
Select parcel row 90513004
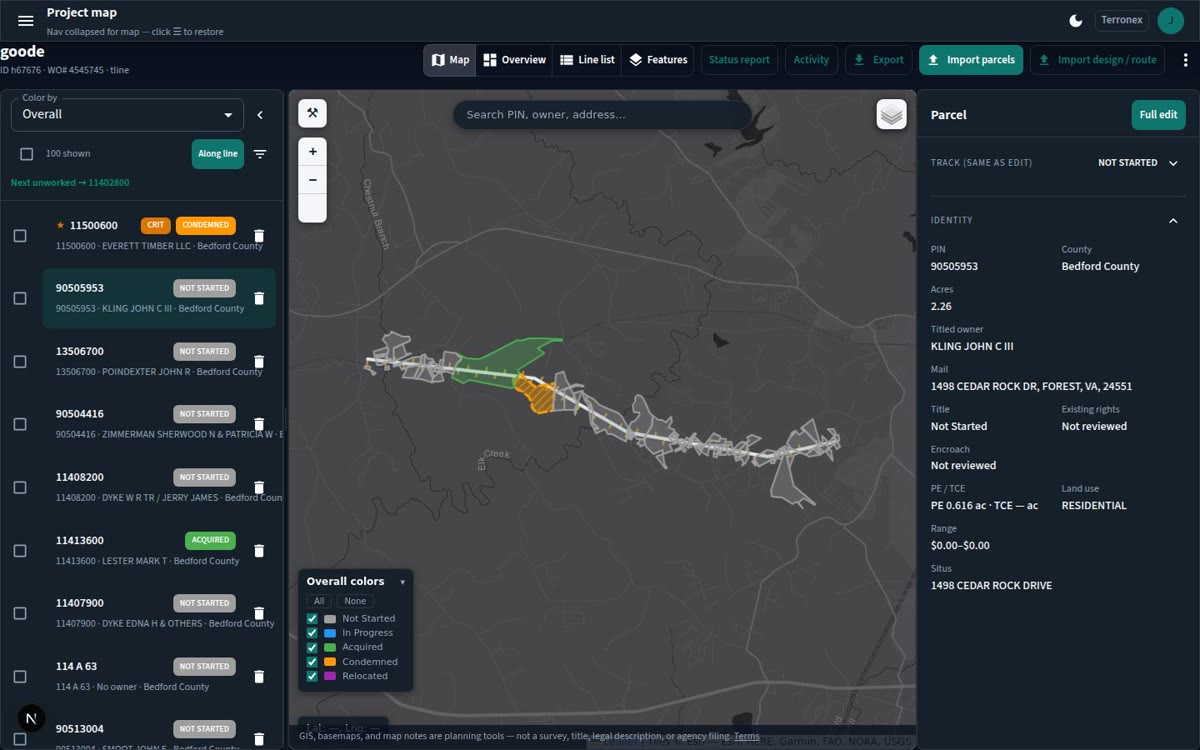point(158,730)
